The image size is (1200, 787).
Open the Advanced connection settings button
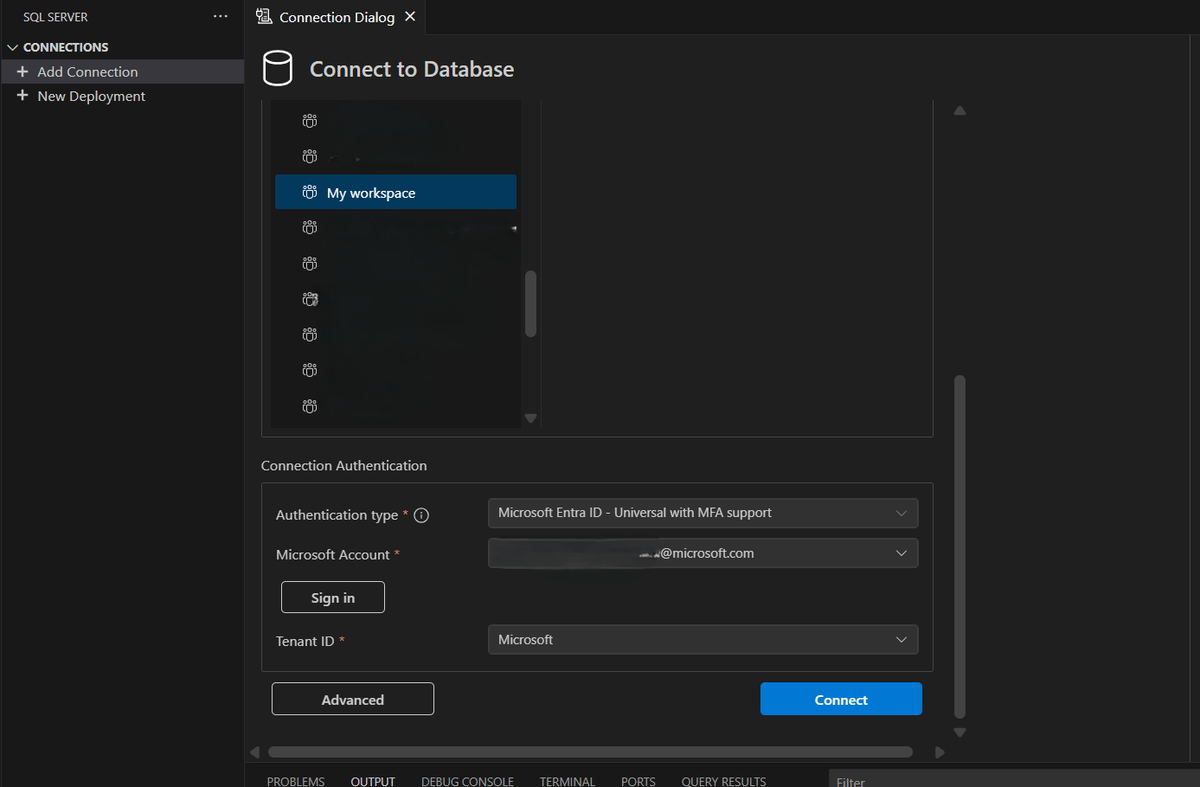coord(352,700)
